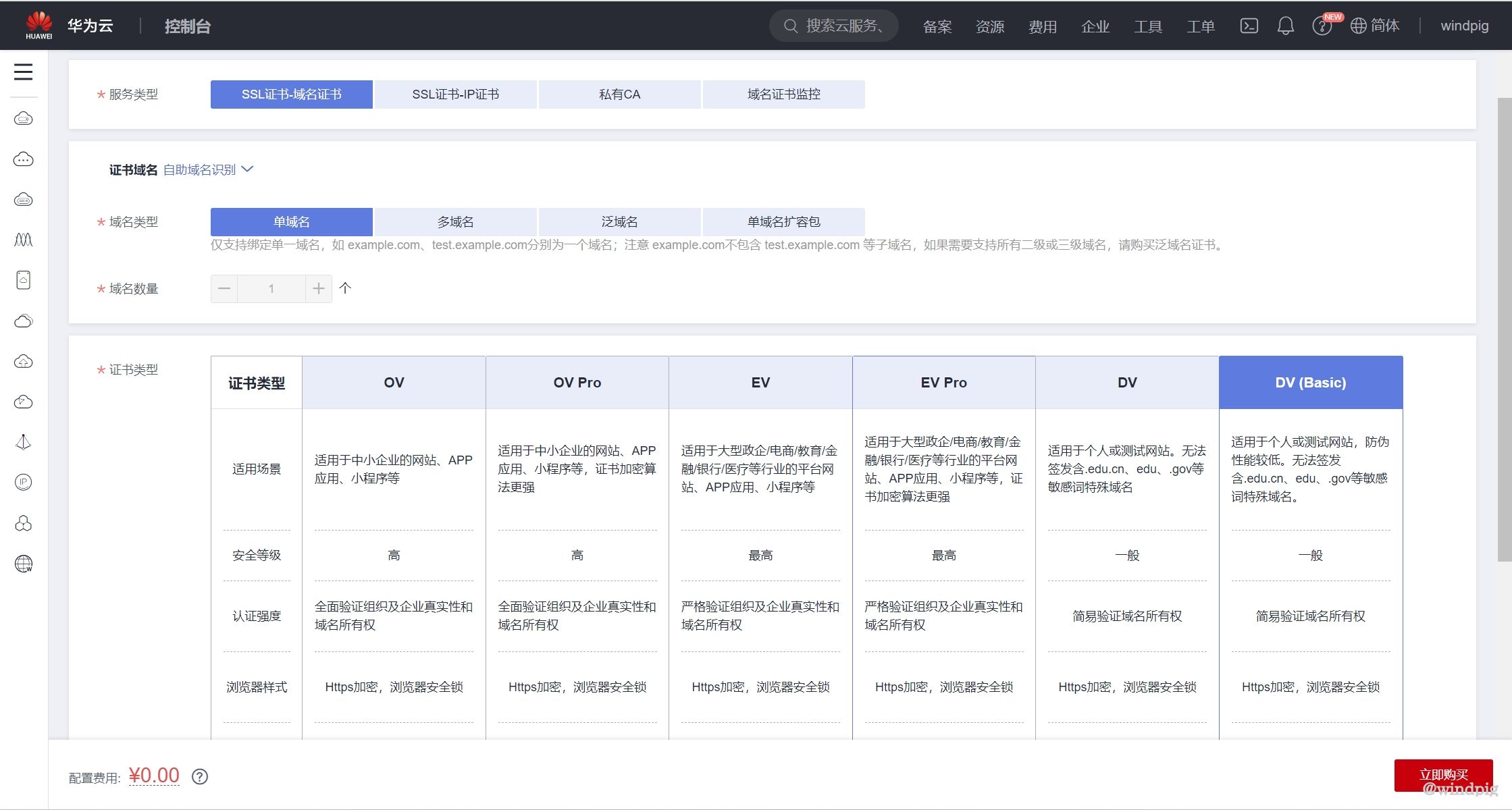Screen dimensions: 1512x810
Task: Increase domain quantity with plus button
Action: [x=319, y=289]
